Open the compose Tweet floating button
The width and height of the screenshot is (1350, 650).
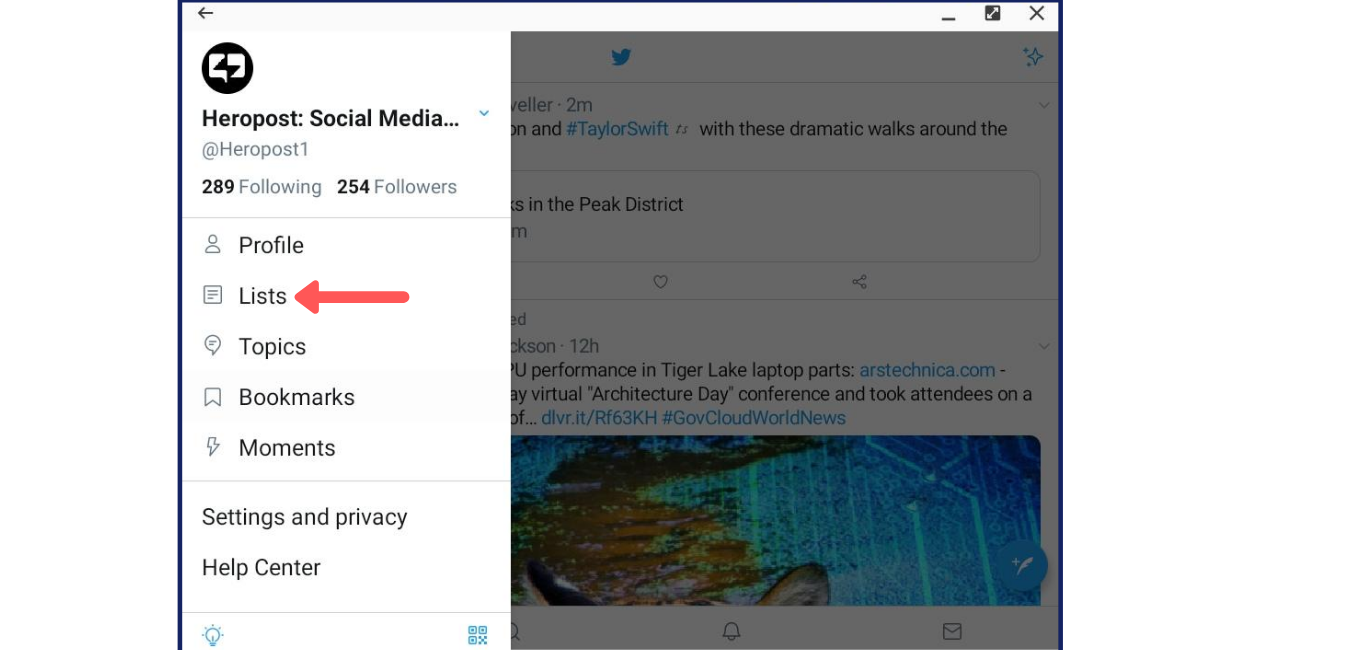click(x=1021, y=565)
